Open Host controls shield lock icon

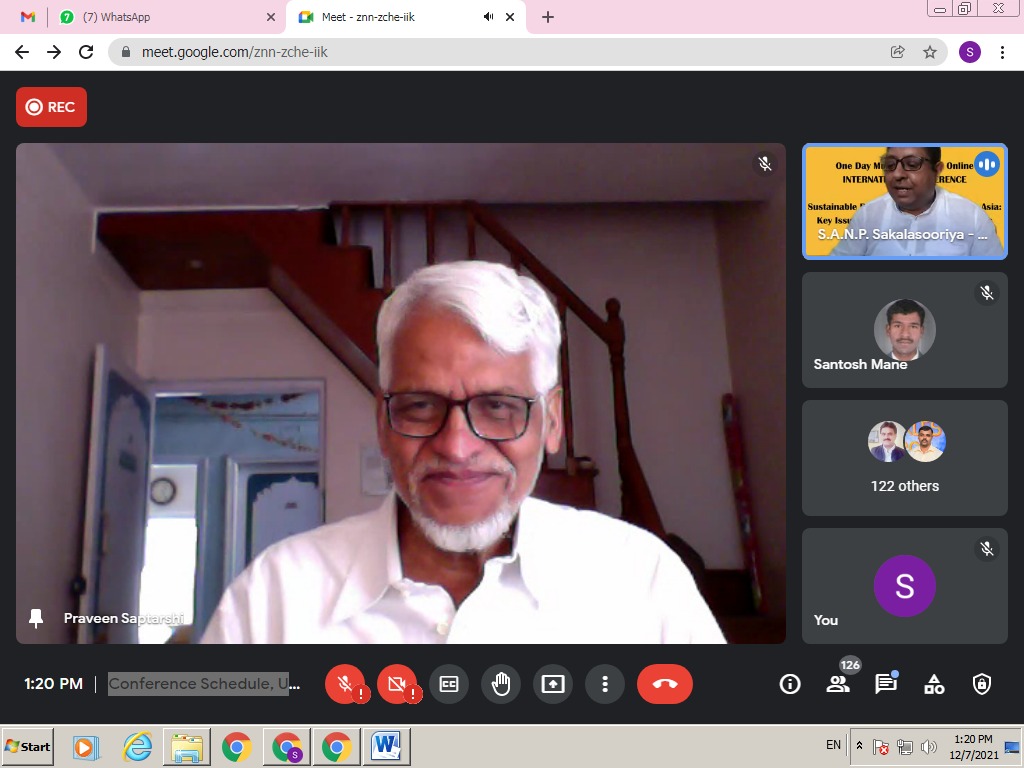pyautogui.click(x=982, y=684)
